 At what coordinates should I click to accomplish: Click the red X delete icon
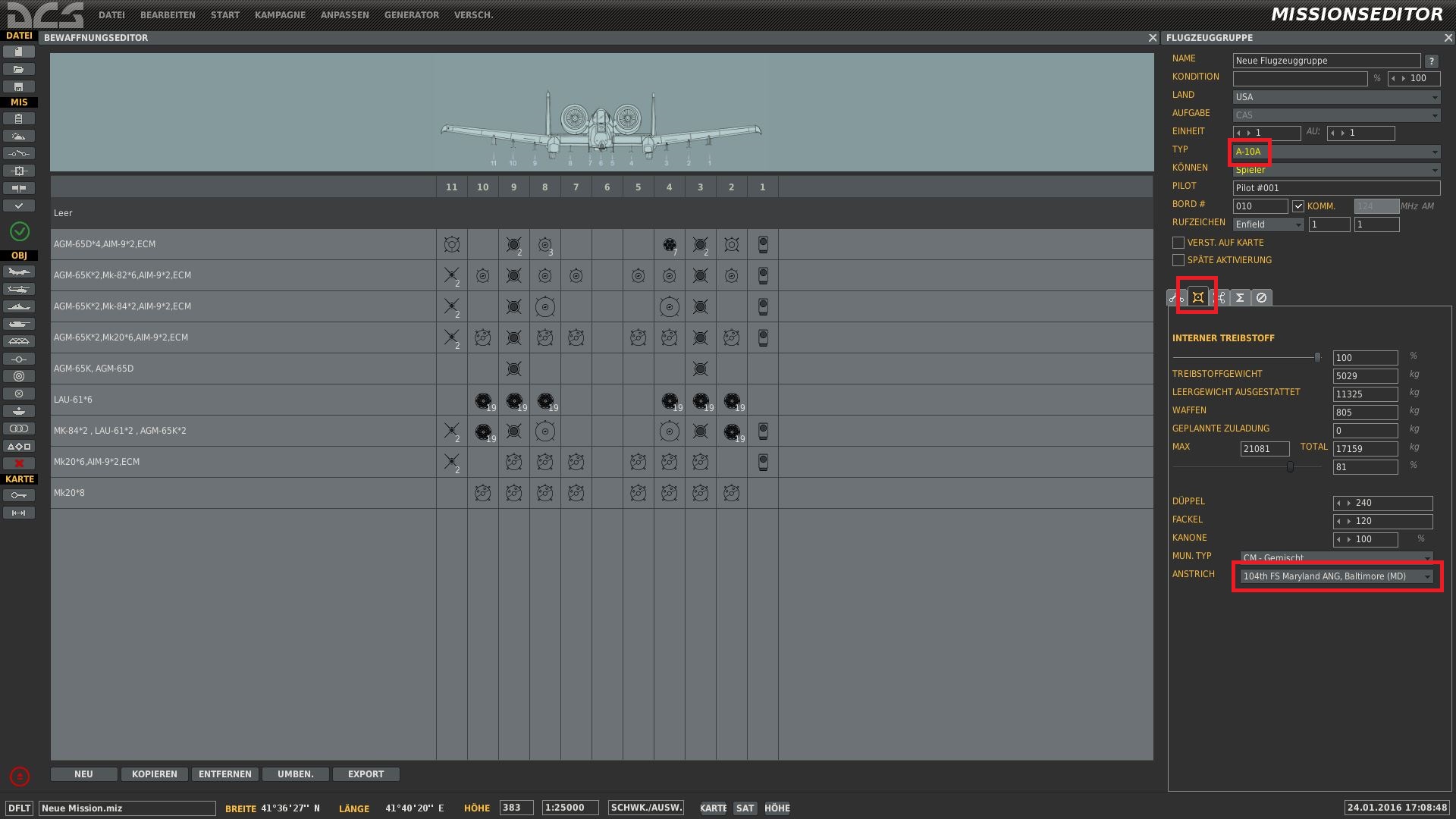[19, 463]
